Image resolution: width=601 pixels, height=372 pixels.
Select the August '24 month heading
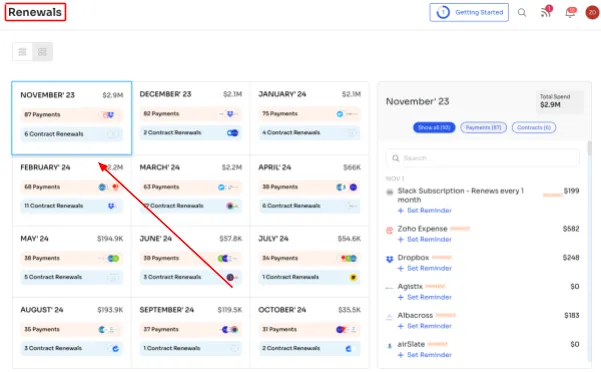tap(42, 310)
